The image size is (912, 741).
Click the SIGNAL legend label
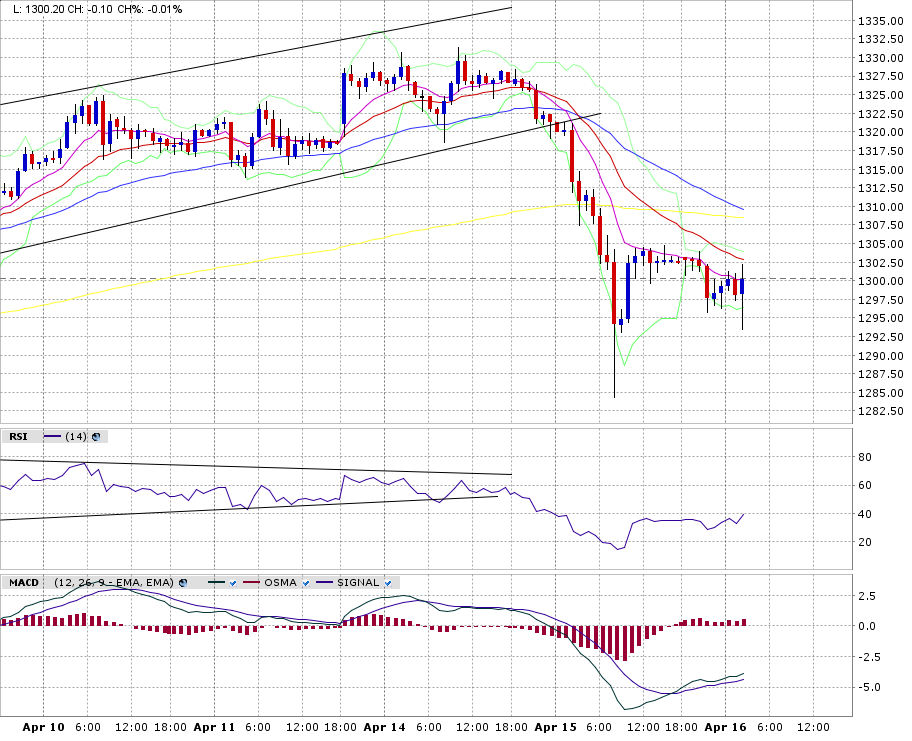pyautogui.click(x=358, y=582)
